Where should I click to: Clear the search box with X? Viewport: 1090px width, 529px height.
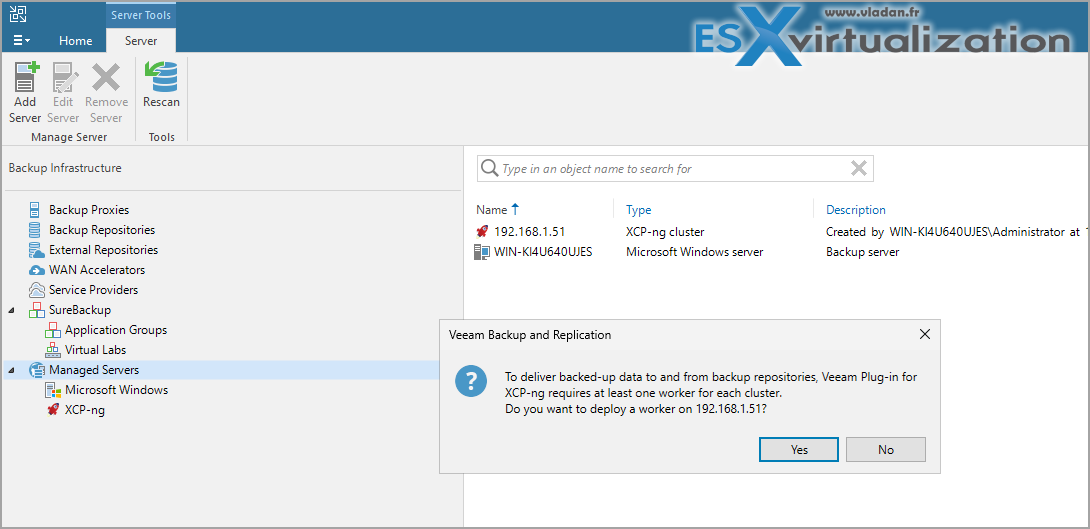point(858,169)
